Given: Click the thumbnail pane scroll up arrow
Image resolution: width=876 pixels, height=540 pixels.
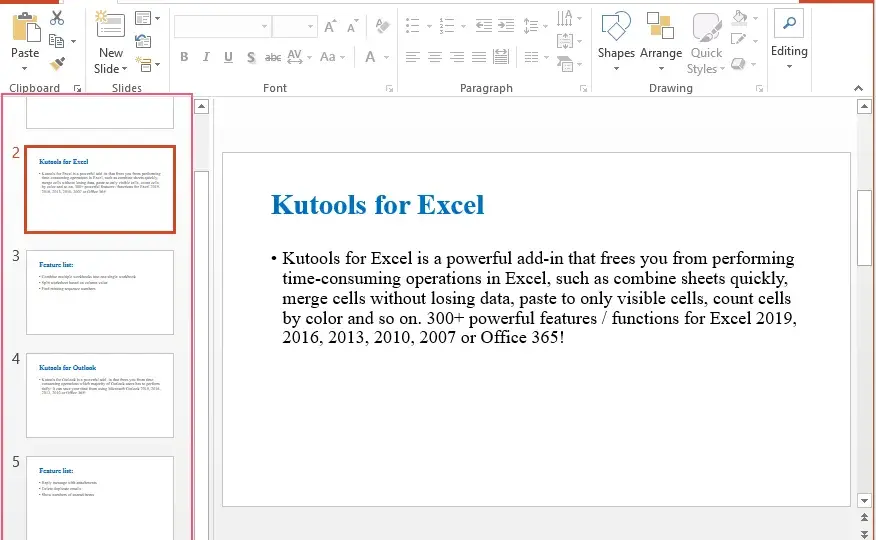Looking at the screenshot, I should click(x=202, y=107).
